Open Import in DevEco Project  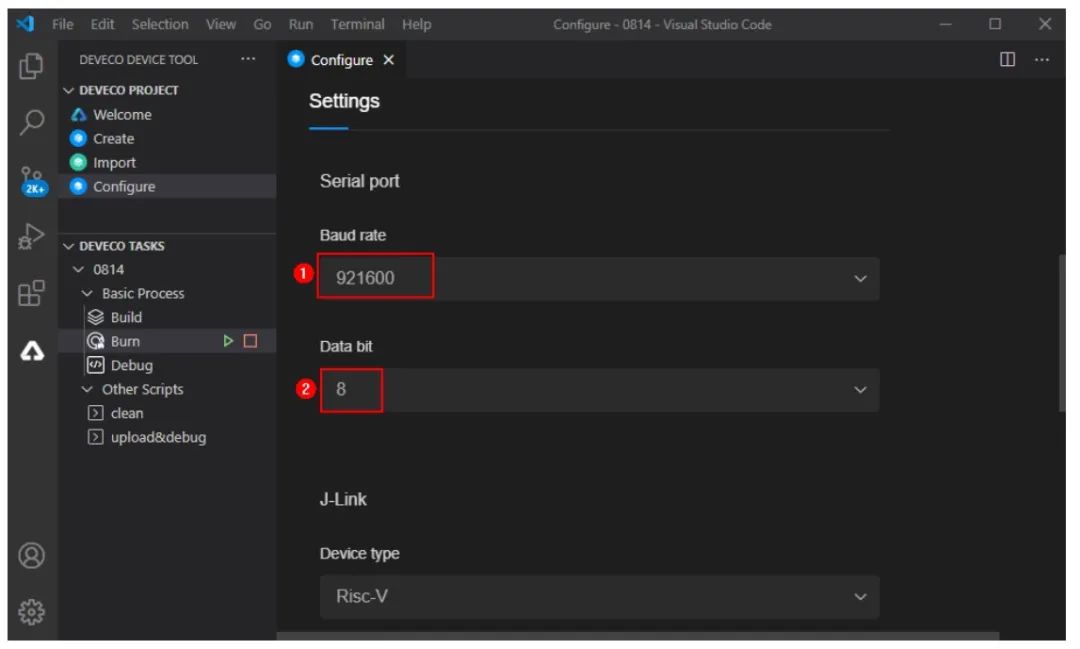114,163
